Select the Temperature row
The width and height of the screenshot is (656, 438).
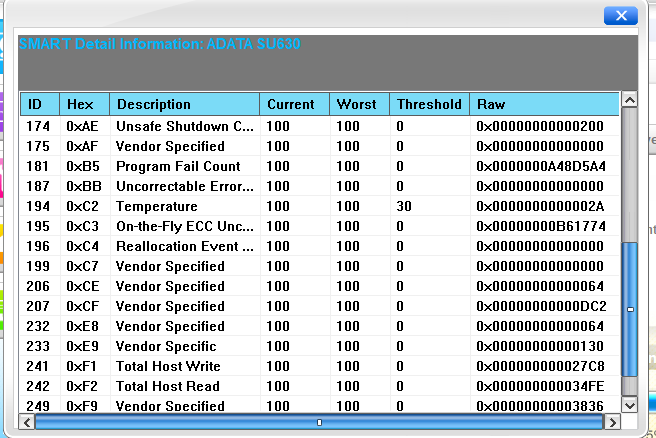320,206
